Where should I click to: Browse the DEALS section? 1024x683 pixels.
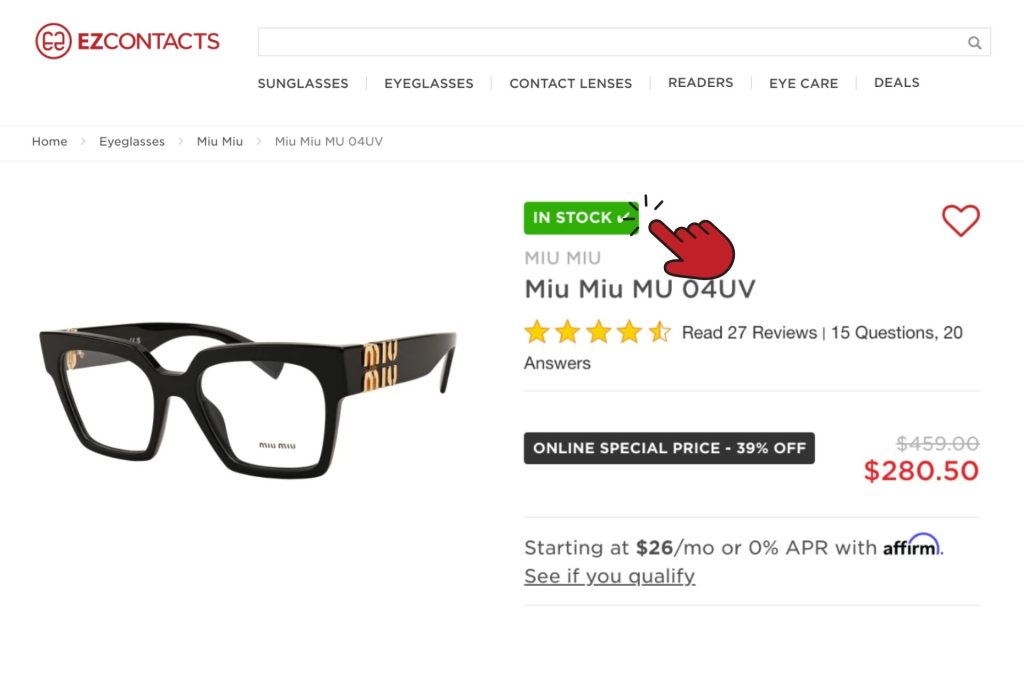coord(896,83)
